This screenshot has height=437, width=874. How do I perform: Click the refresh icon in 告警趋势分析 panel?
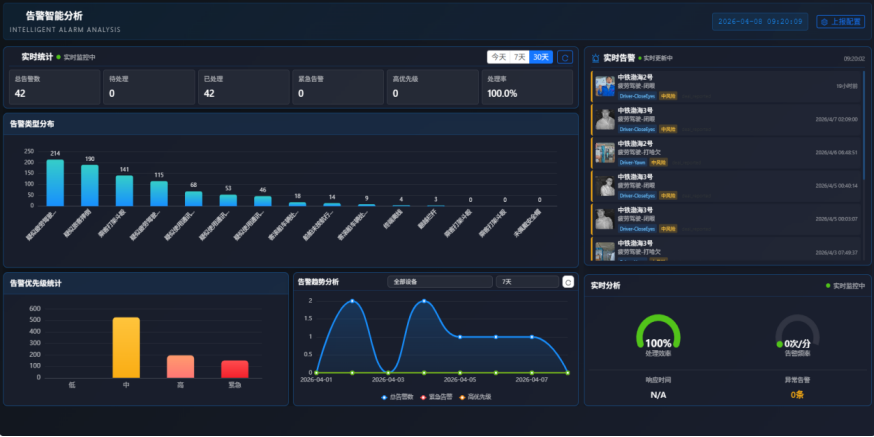[568, 282]
